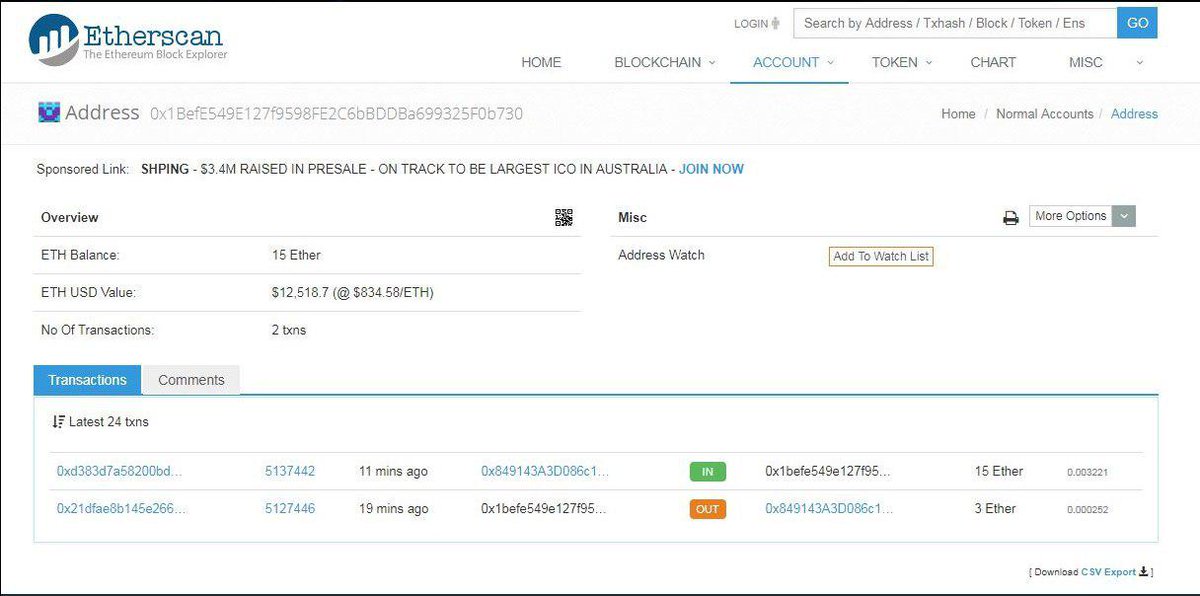Image resolution: width=1200 pixels, height=596 pixels.
Task: Open the address QR code icon
Action: coord(564,217)
